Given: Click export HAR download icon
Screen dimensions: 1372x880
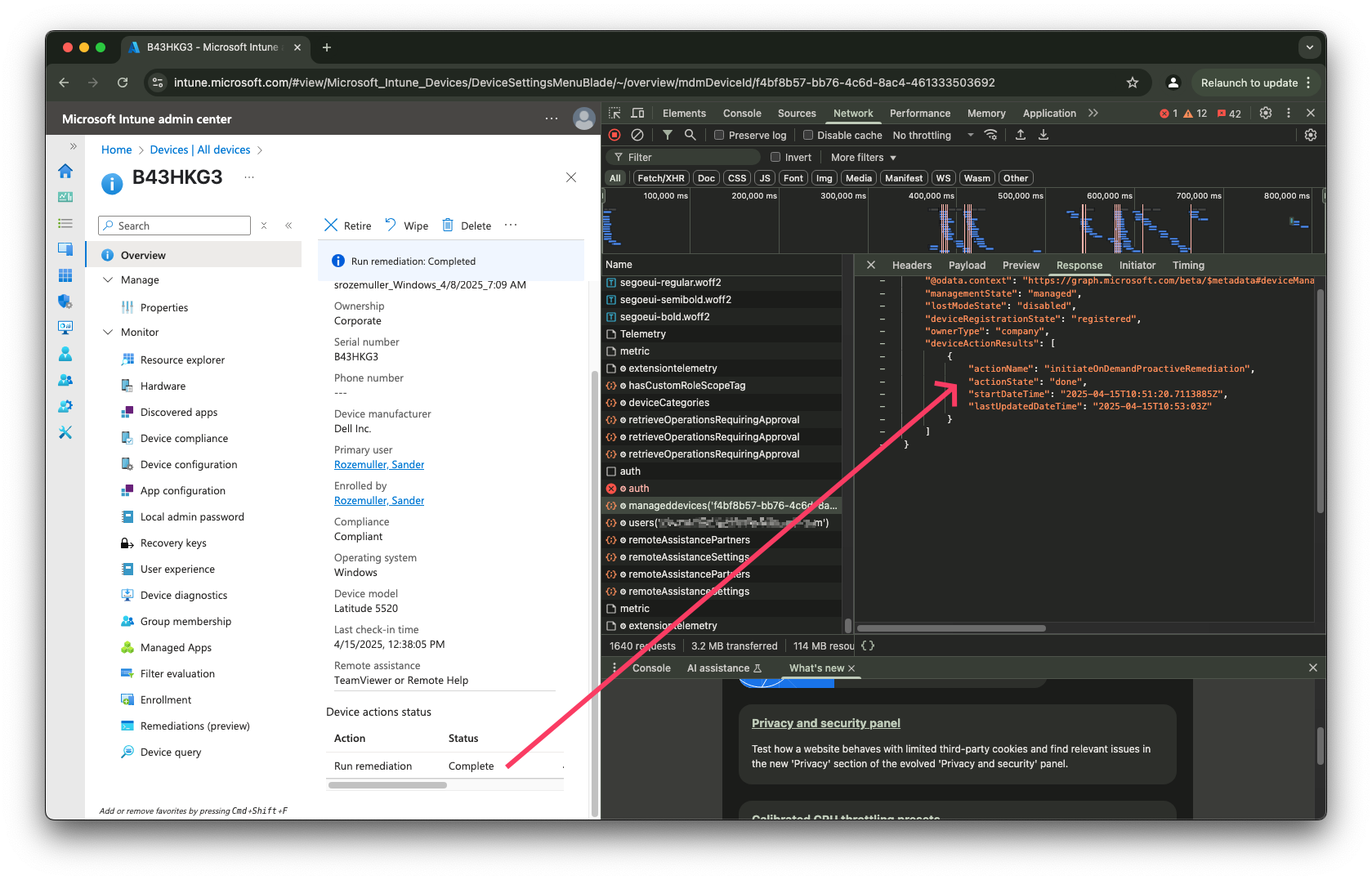Looking at the screenshot, I should [1044, 135].
